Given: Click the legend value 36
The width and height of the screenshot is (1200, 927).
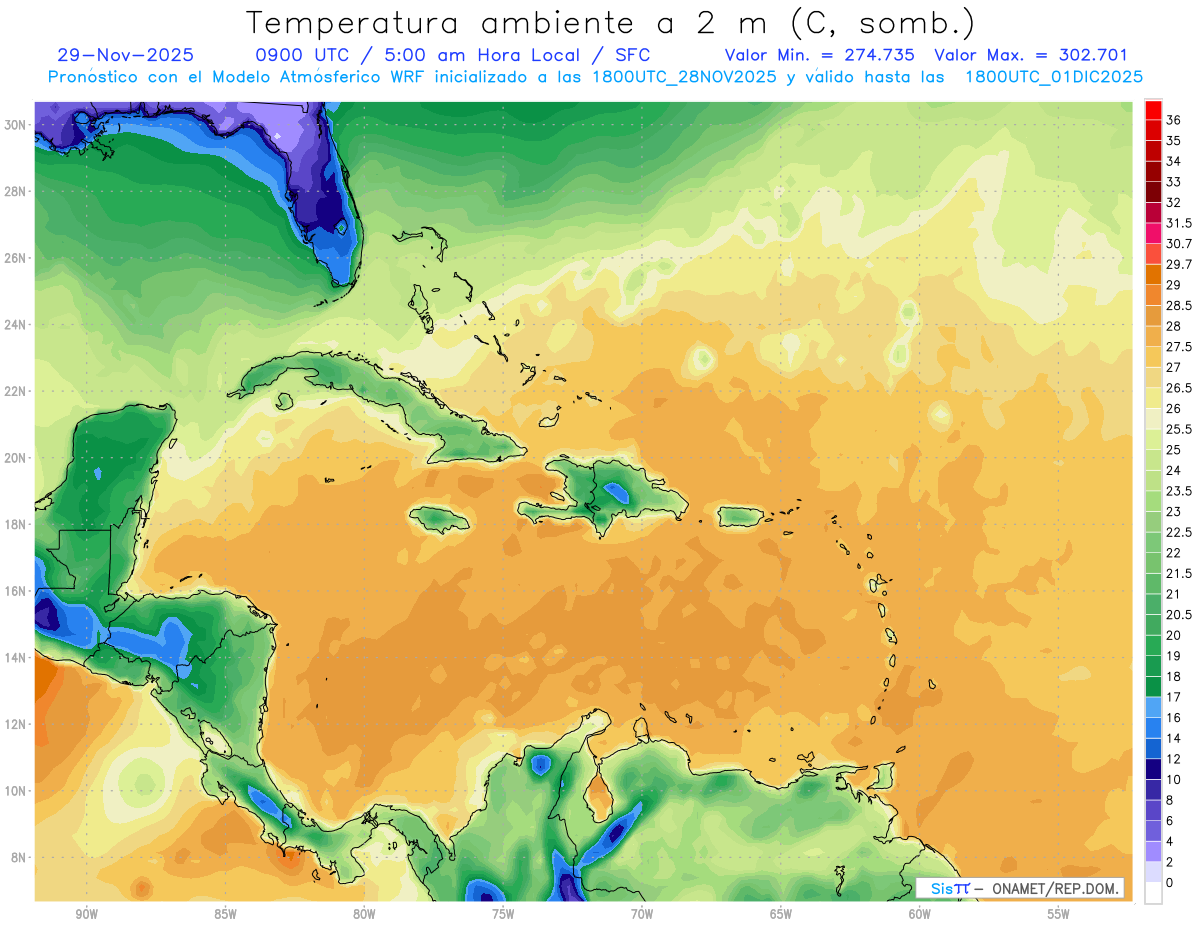Looking at the screenshot, I should pyautogui.click(x=1174, y=120).
